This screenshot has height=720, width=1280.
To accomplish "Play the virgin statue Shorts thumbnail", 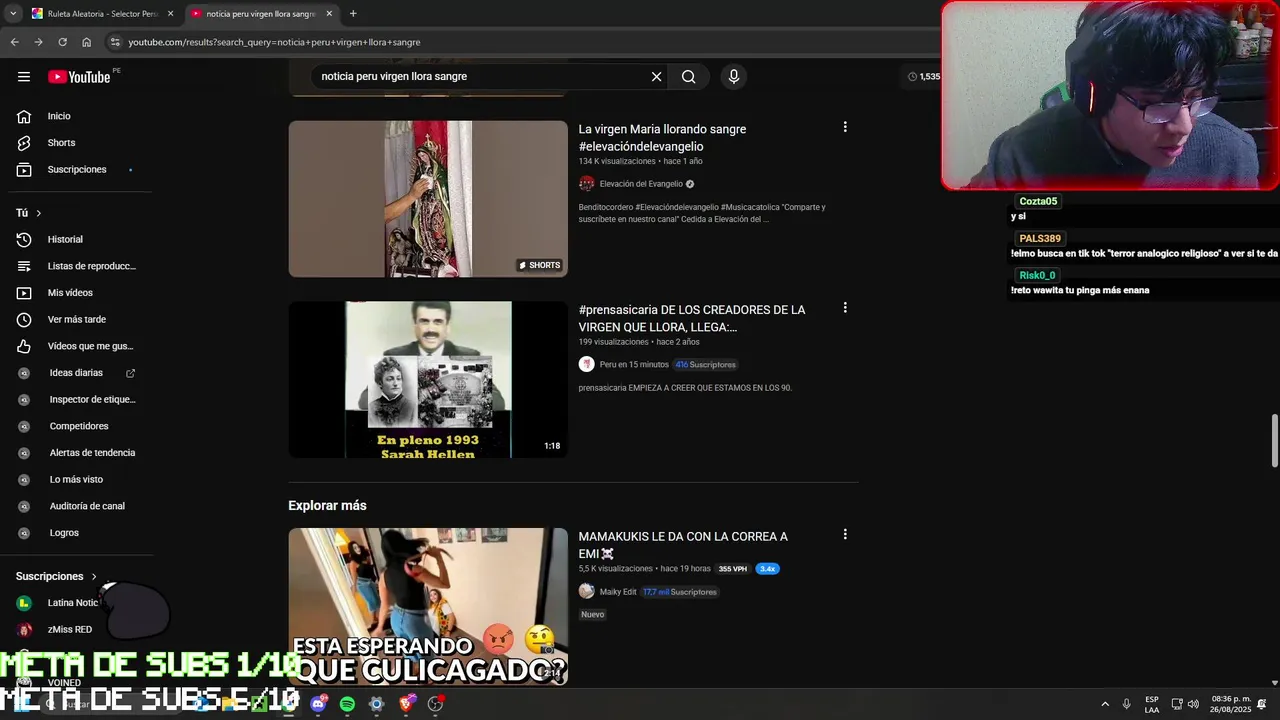I will (428, 199).
